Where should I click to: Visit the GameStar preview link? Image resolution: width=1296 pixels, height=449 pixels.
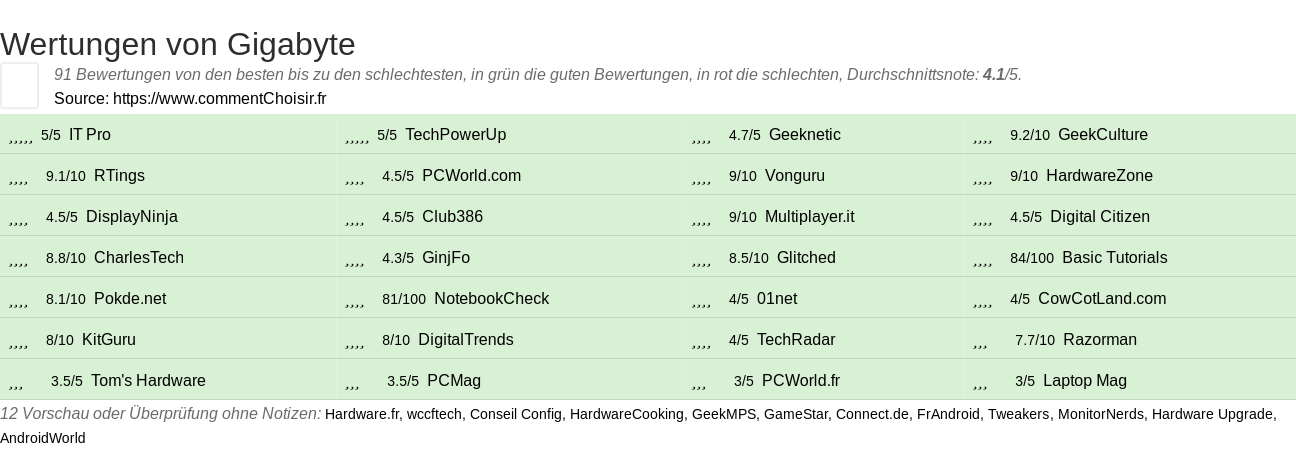coord(796,414)
